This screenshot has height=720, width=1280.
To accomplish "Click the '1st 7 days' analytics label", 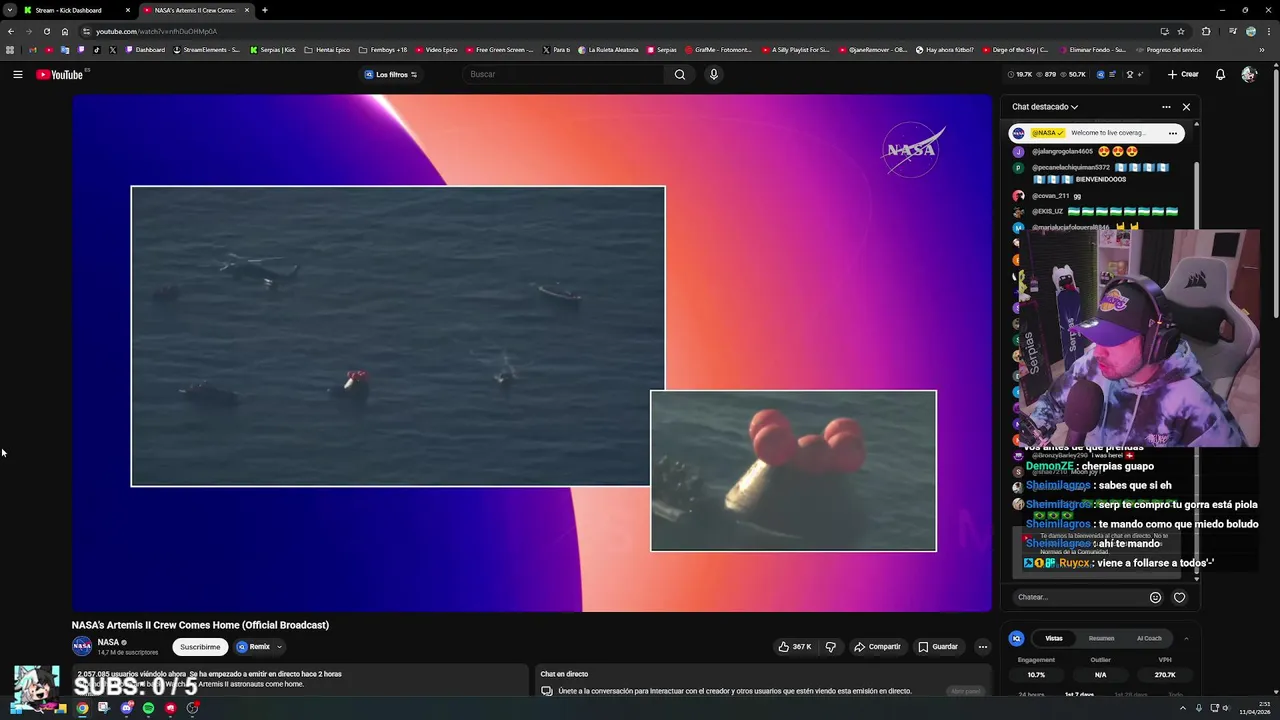I will (1079, 694).
